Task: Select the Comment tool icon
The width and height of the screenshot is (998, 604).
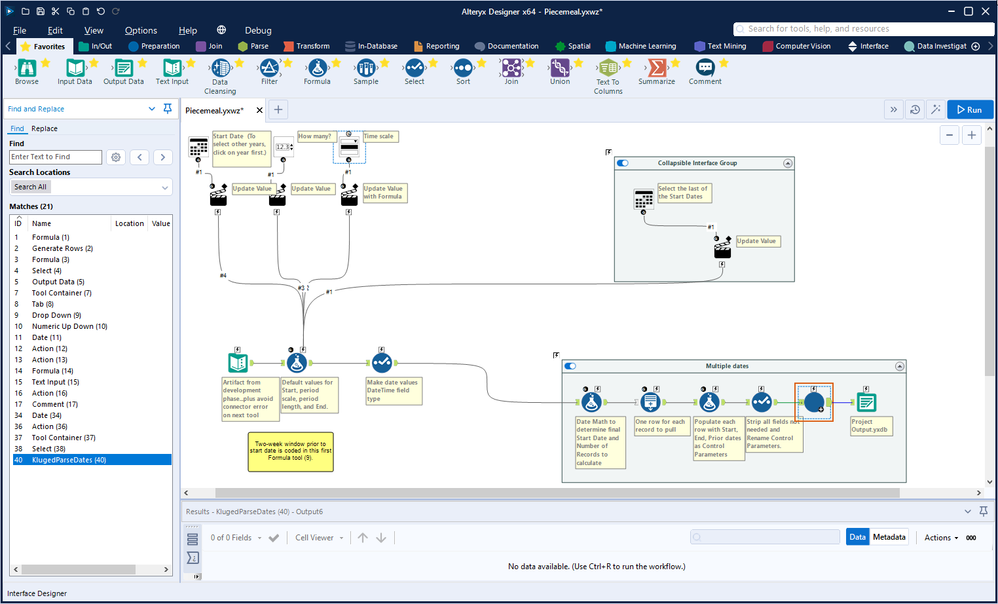Action: tap(705, 69)
